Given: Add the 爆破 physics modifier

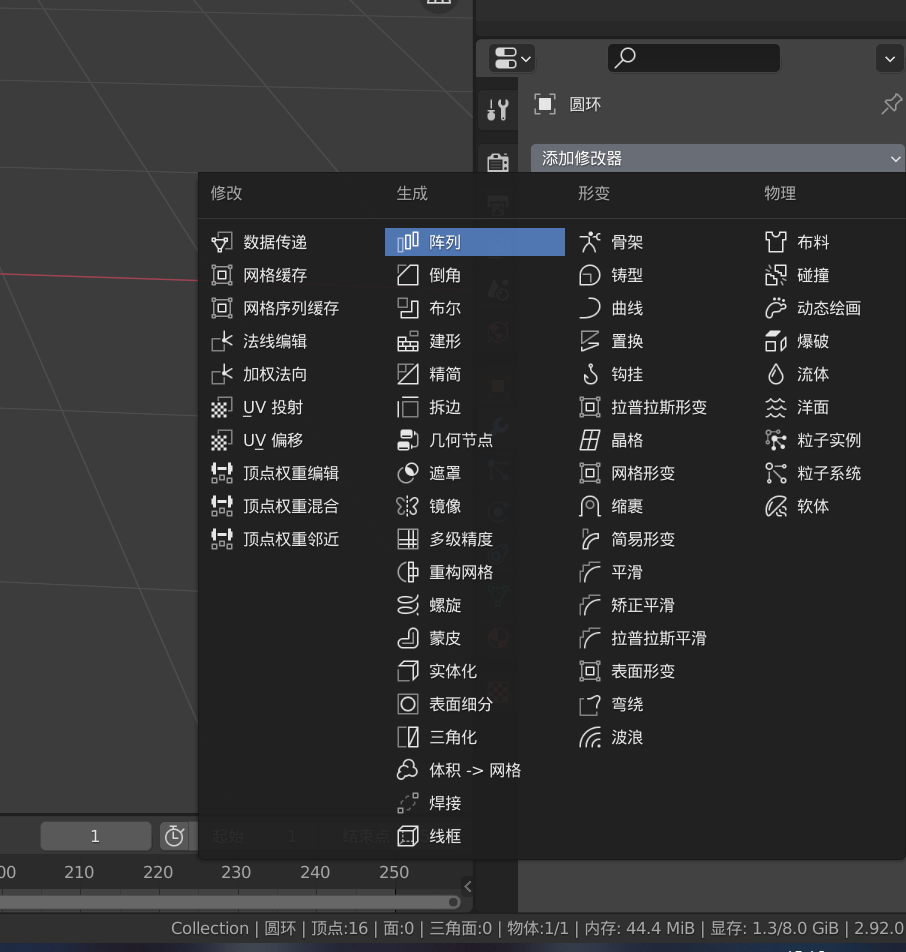Looking at the screenshot, I should pos(830,341).
